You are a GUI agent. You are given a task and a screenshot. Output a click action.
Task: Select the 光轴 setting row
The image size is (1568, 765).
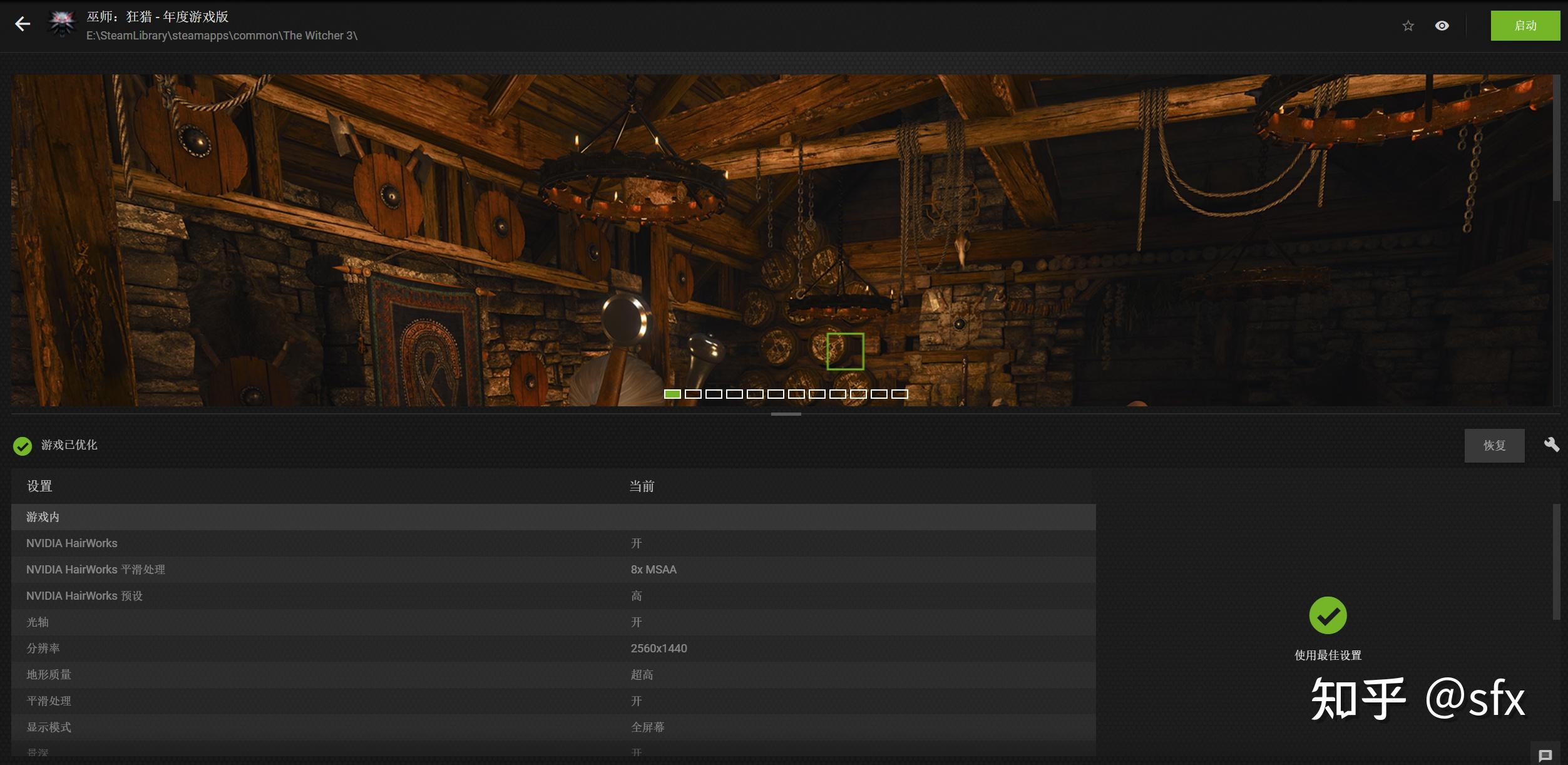pyautogui.click(x=553, y=622)
